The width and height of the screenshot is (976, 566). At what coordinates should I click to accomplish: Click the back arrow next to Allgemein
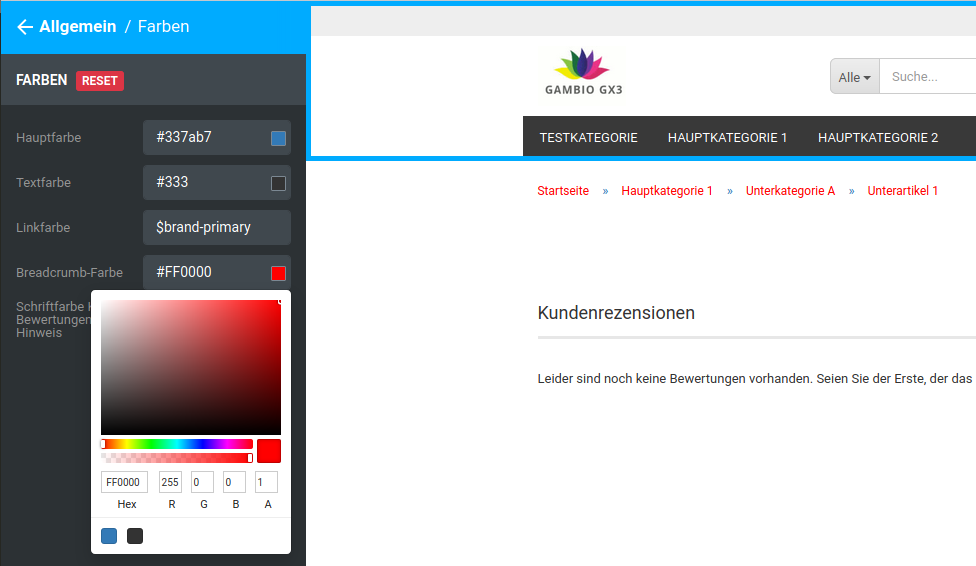[25, 27]
